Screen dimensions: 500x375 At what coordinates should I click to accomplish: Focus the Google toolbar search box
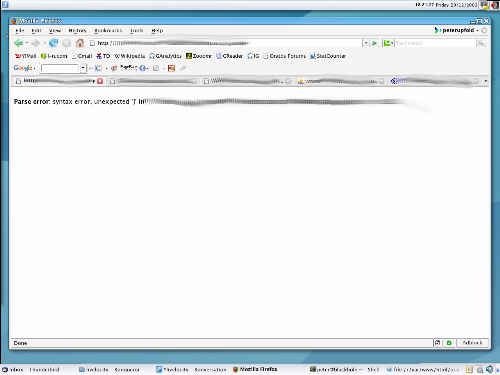pos(60,68)
